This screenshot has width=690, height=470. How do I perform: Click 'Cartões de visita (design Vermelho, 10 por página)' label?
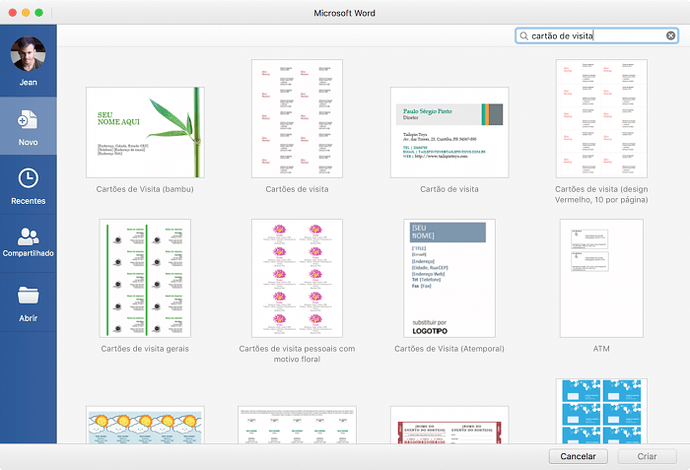(602, 194)
